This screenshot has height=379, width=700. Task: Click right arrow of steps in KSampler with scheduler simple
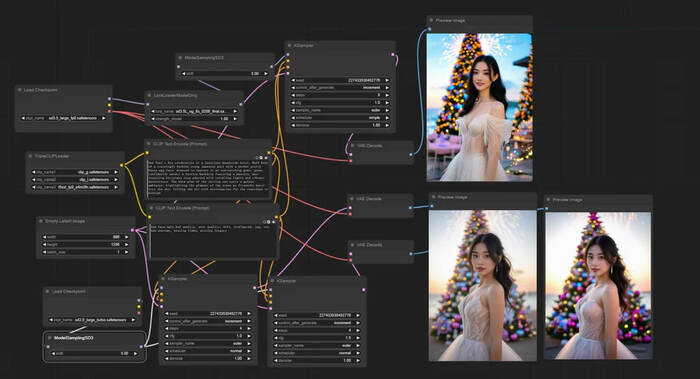point(387,95)
